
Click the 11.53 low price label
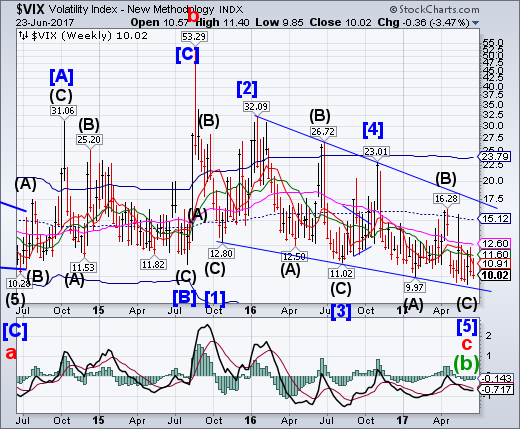(83, 267)
